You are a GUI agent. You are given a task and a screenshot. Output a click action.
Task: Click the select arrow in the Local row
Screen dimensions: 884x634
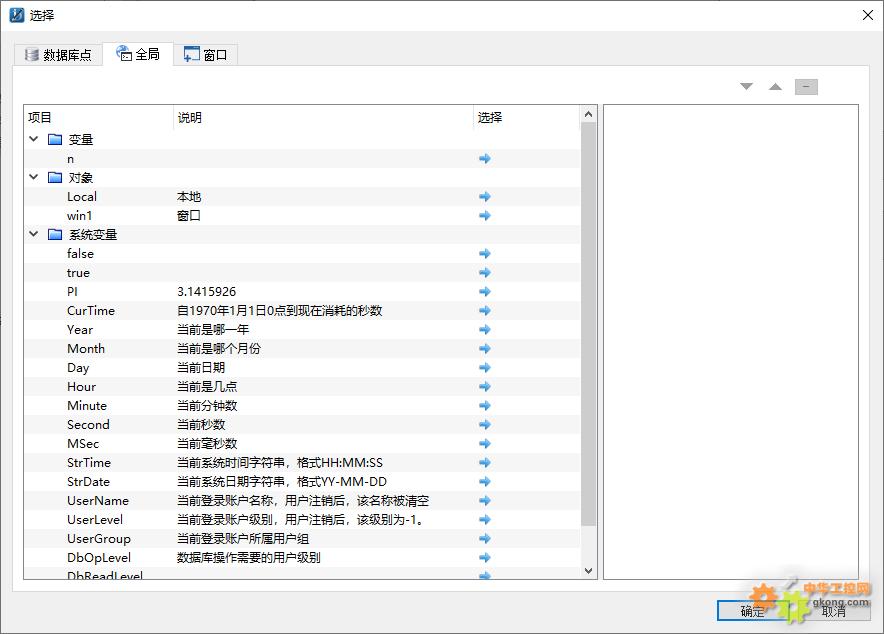pyautogui.click(x=485, y=197)
